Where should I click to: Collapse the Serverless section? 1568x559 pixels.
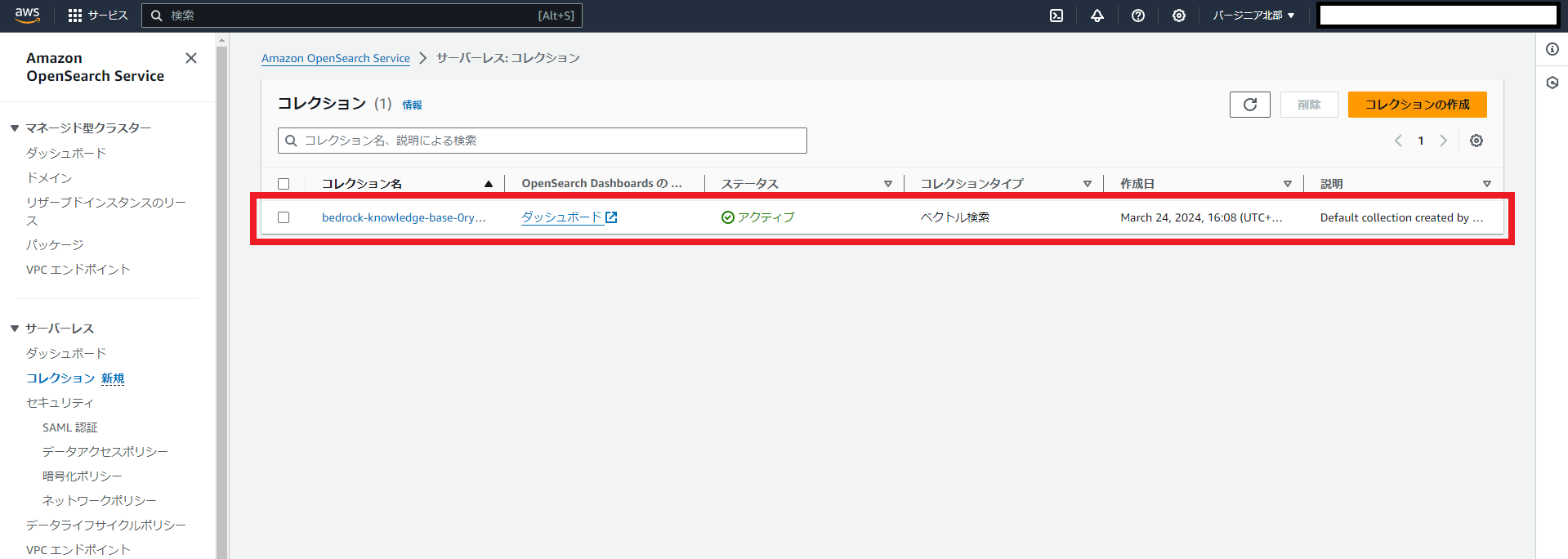(x=15, y=329)
